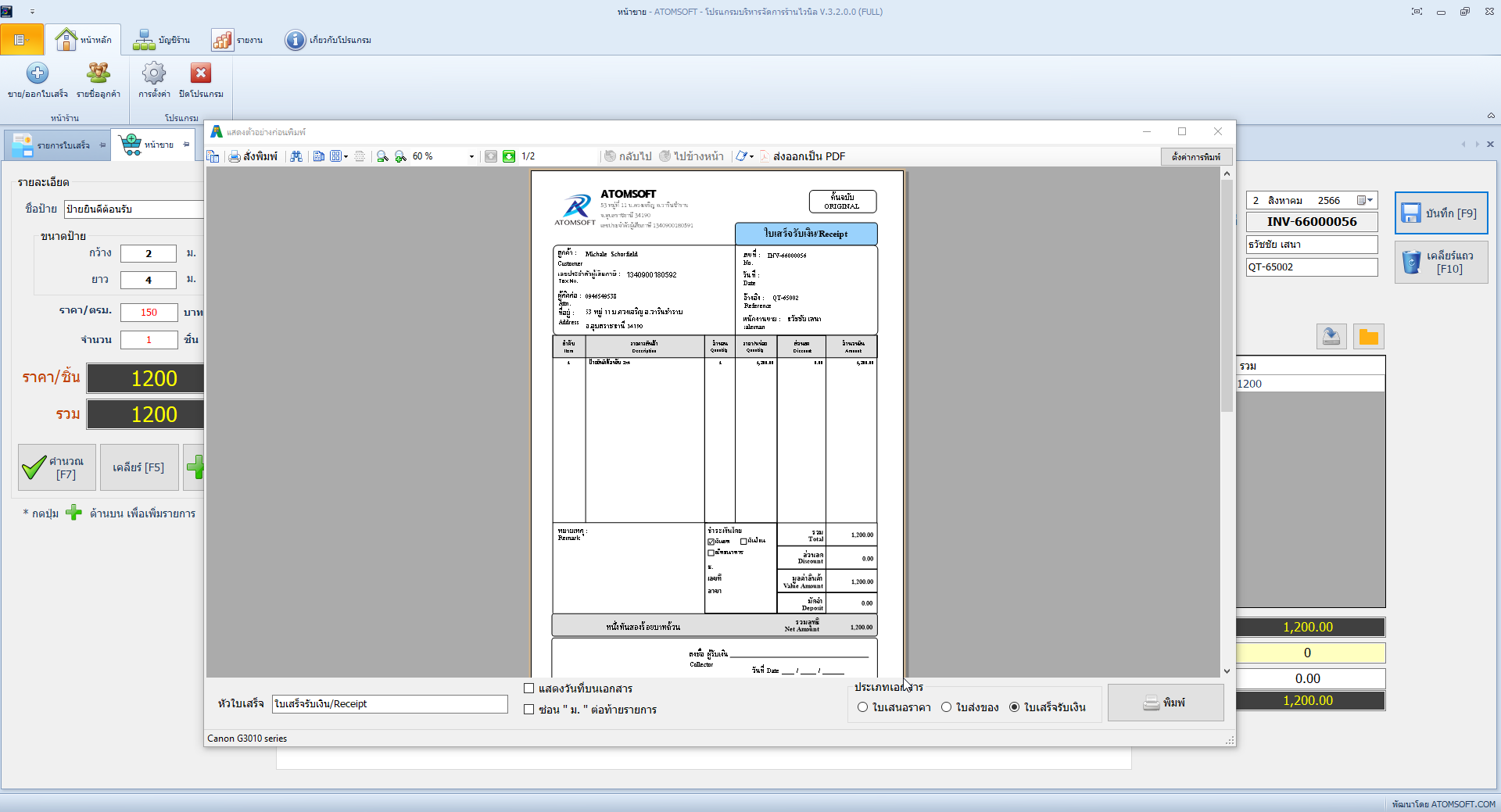
Task: Click เคลียร์ [F5] clear button
Action: click(x=138, y=467)
